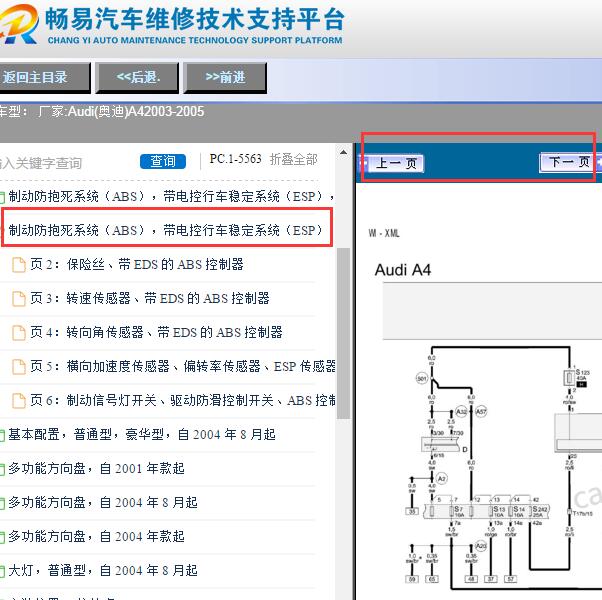This screenshot has height=600, width=602.
Task: Click page icon beside 页 3
Action: coord(18,299)
